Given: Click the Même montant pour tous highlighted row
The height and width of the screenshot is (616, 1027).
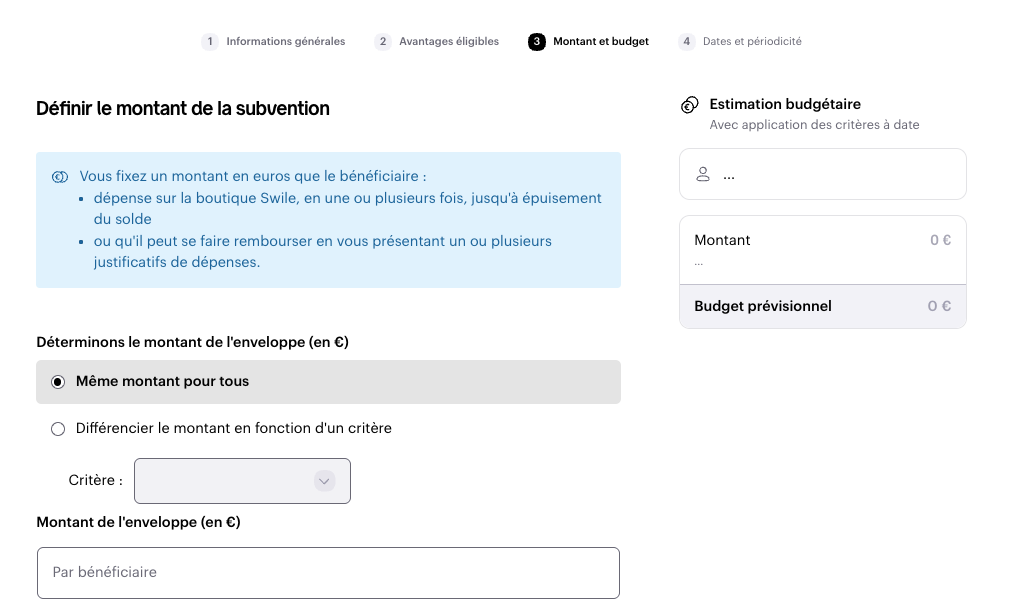Looking at the screenshot, I should 328,382.
